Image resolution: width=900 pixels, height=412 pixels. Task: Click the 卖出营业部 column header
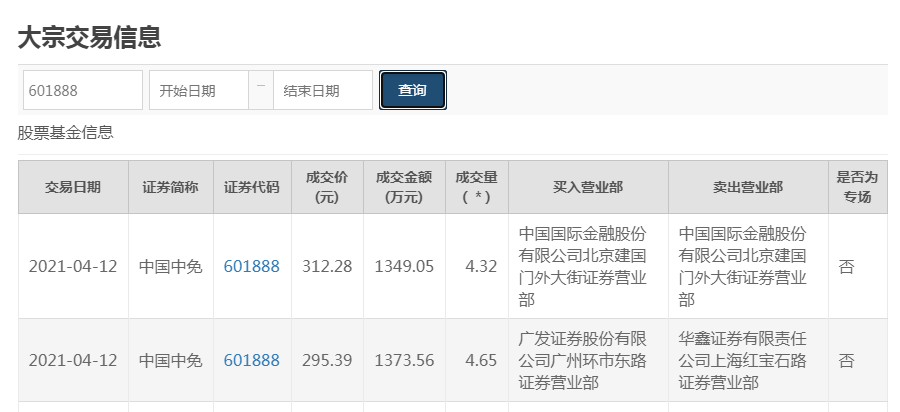(x=748, y=187)
